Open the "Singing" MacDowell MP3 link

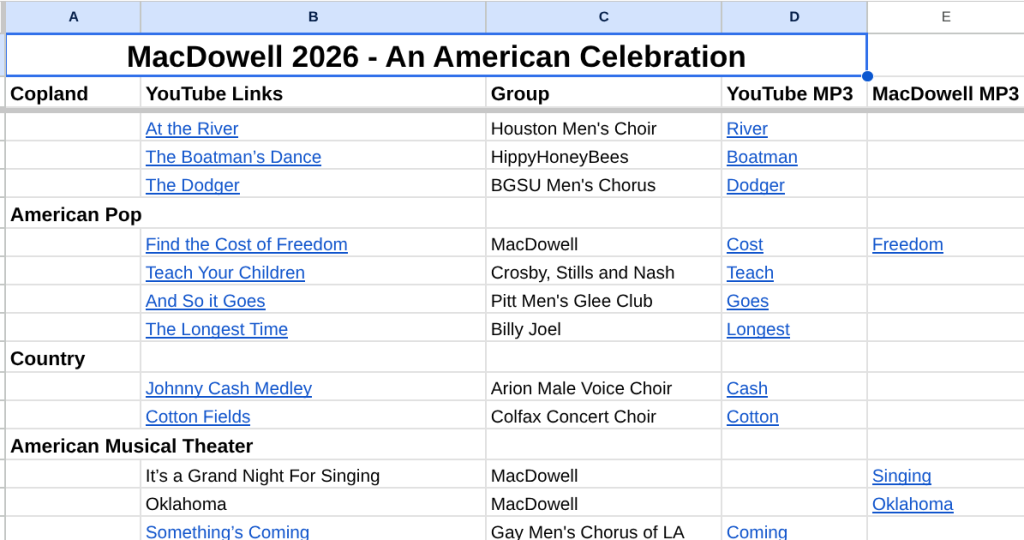click(x=901, y=476)
